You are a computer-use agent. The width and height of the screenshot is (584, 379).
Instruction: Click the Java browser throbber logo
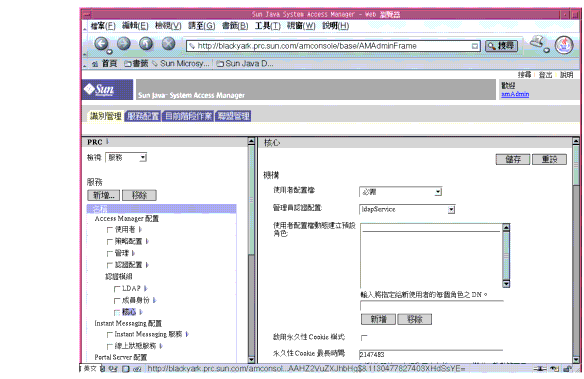564,45
